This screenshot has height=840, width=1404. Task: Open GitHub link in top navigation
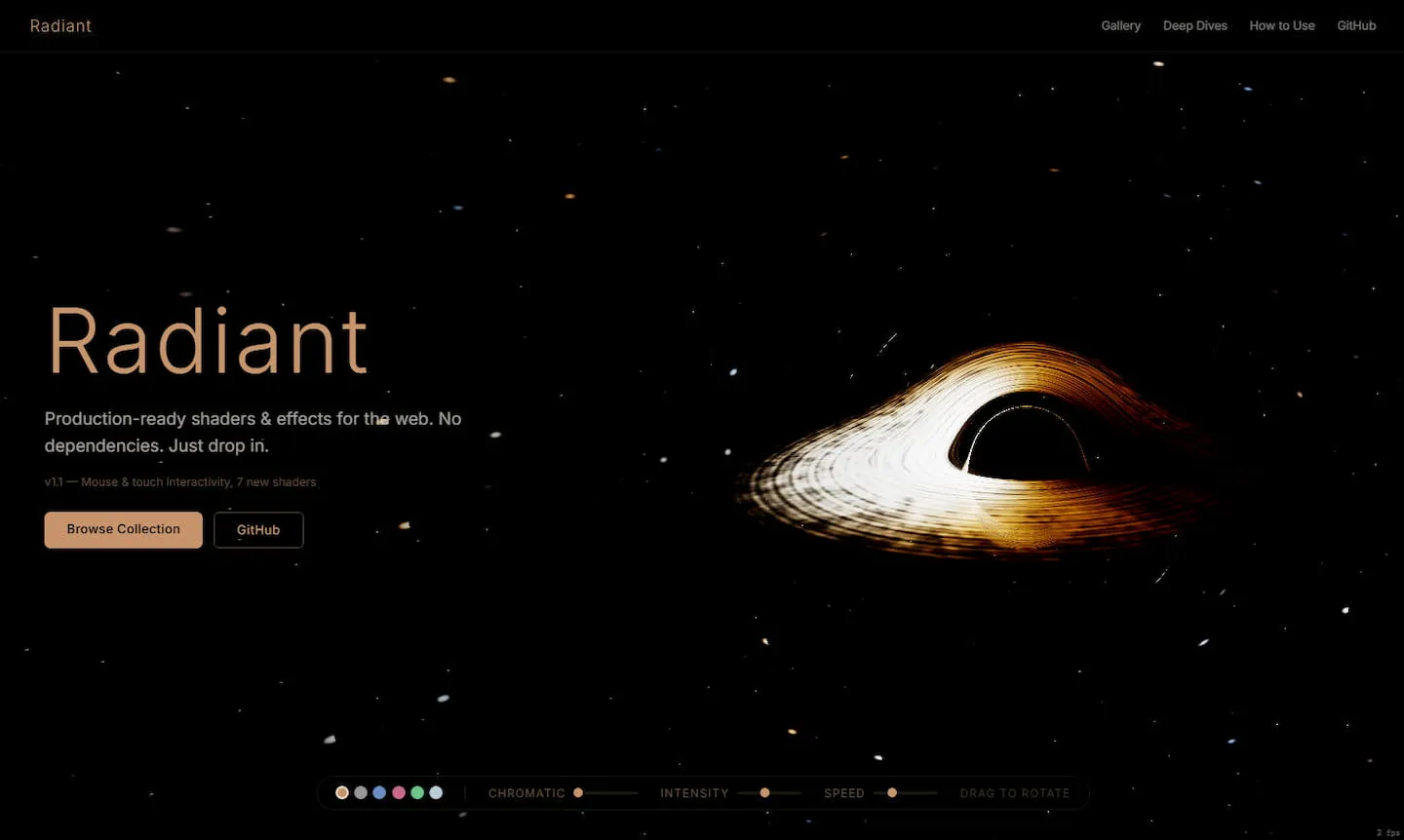[1356, 26]
